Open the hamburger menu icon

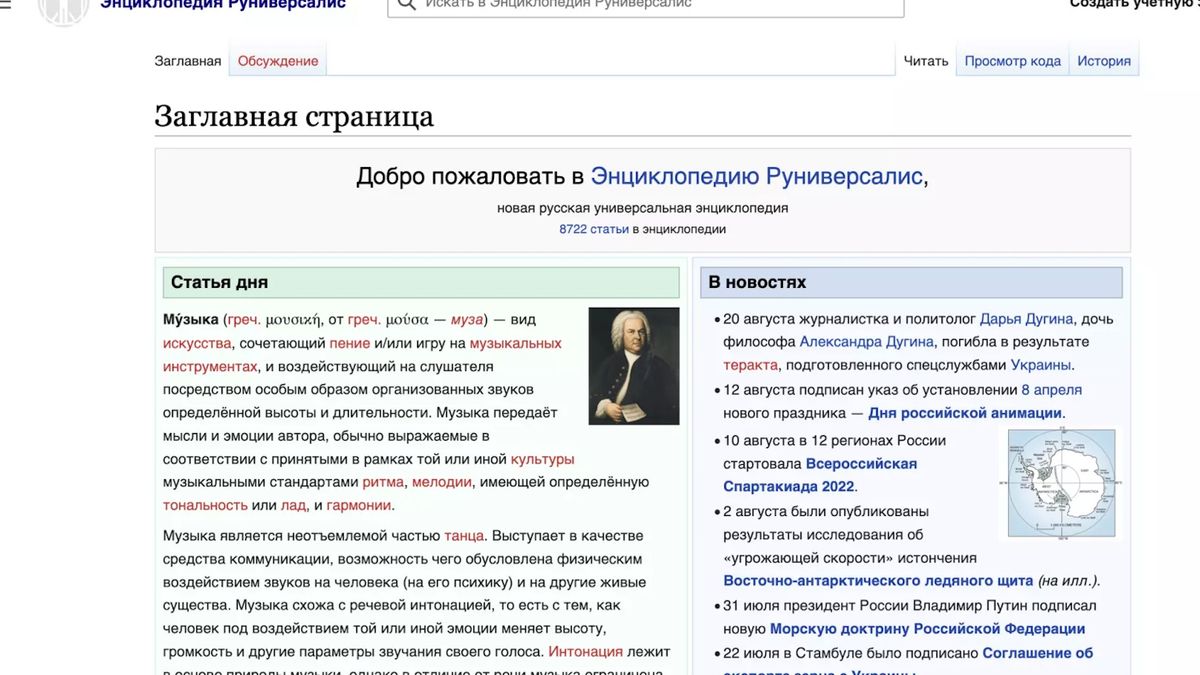[x=5, y=5]
